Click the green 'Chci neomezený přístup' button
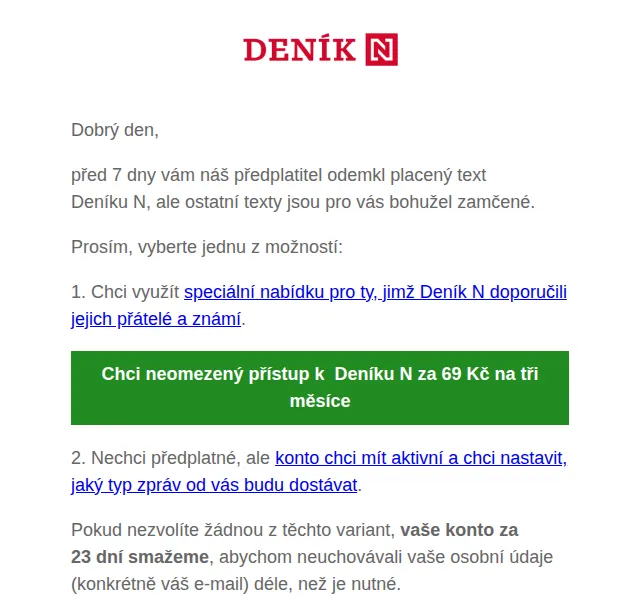This screenshot has width=640, height=600. click(x=320, y=388)
